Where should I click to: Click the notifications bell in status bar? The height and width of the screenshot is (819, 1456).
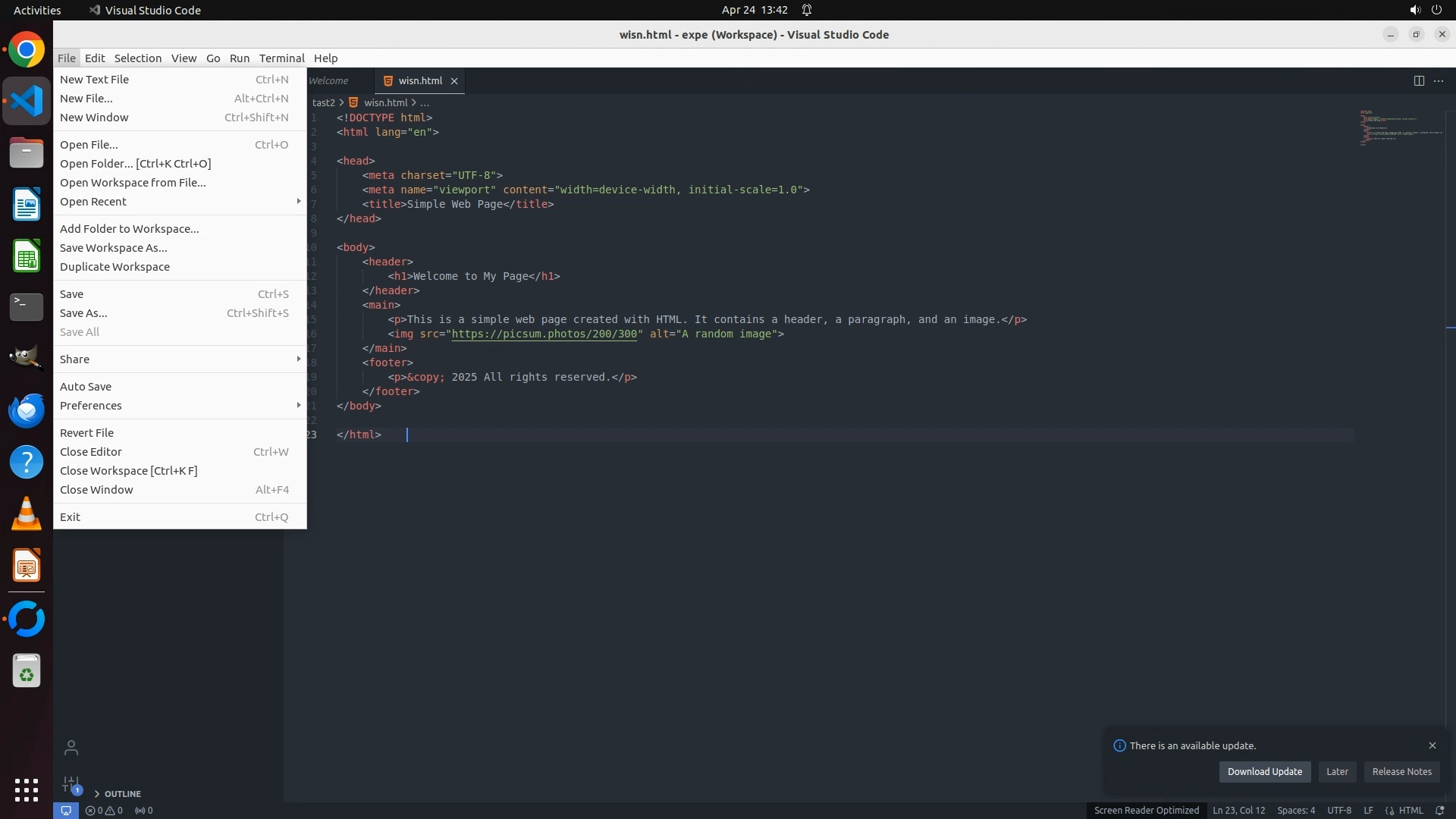coord(1440,810)
